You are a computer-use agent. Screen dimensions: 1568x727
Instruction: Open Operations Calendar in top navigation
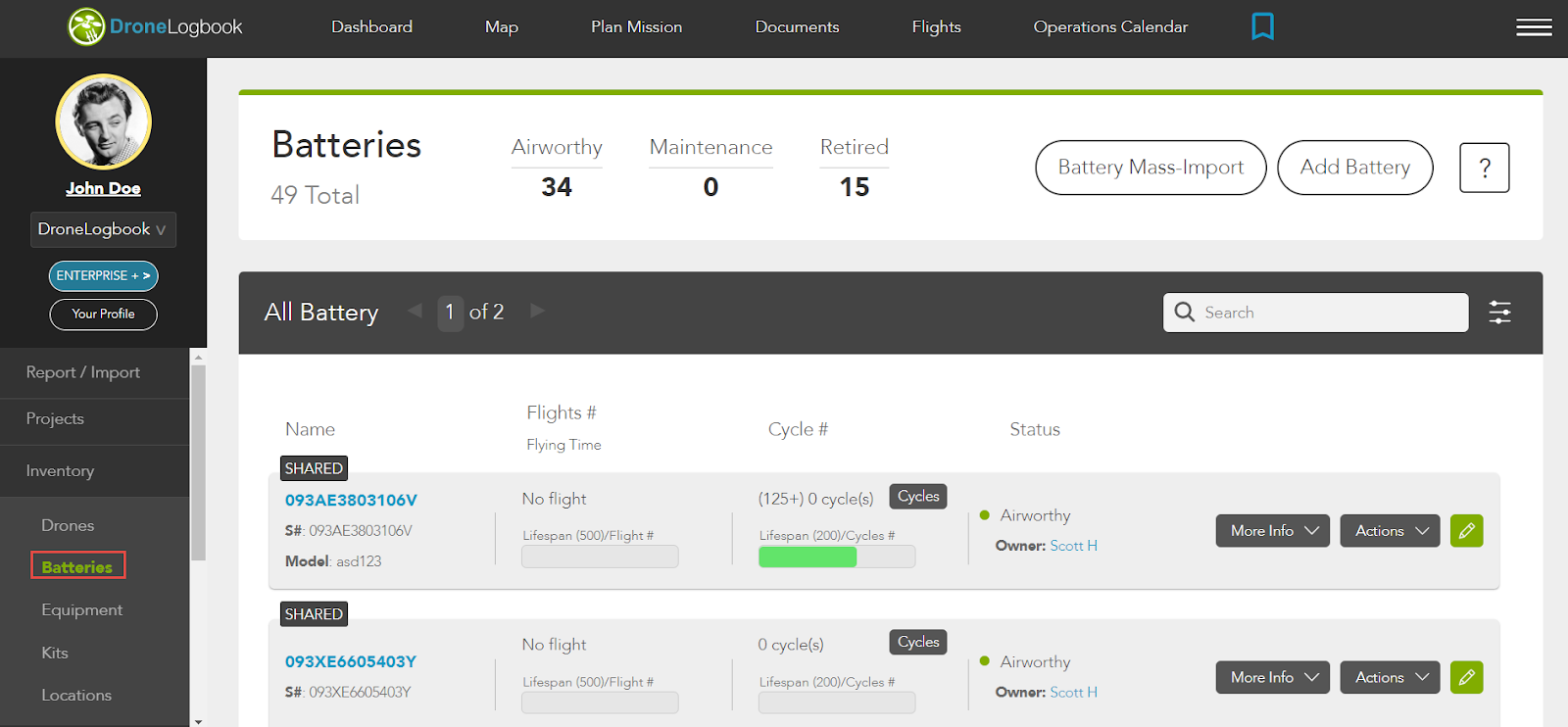(1110, 27)
